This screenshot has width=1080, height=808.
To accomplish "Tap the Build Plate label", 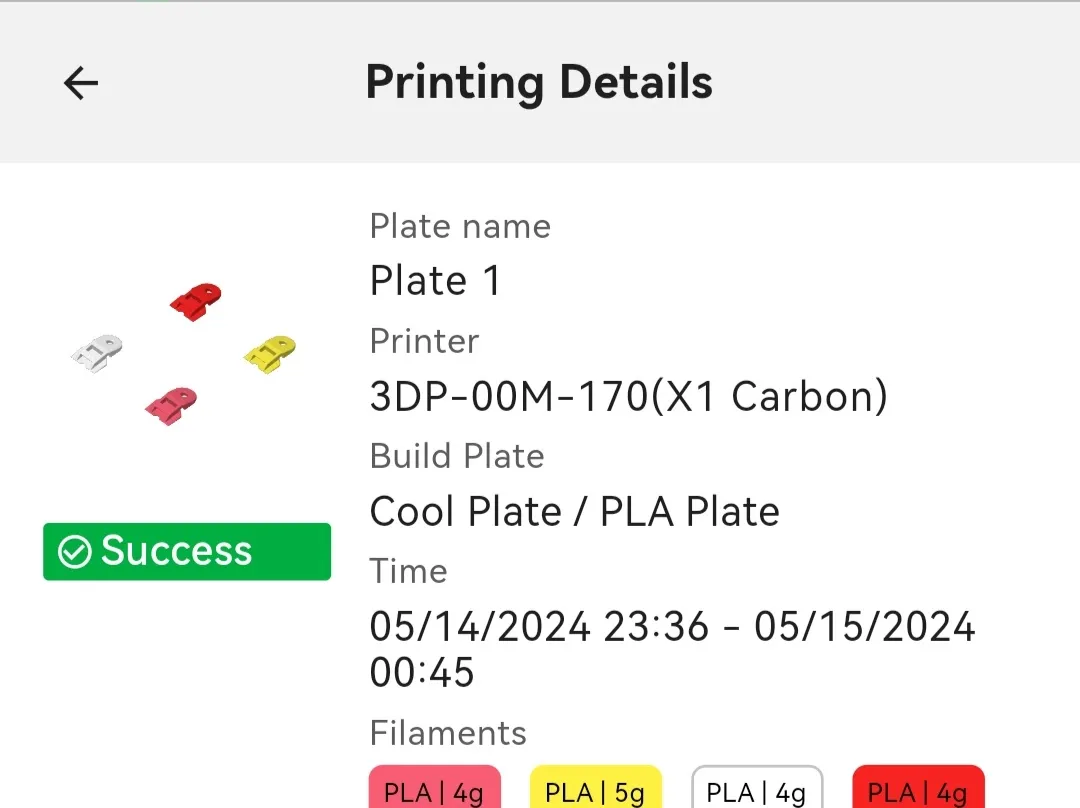I will click(457, 456).
